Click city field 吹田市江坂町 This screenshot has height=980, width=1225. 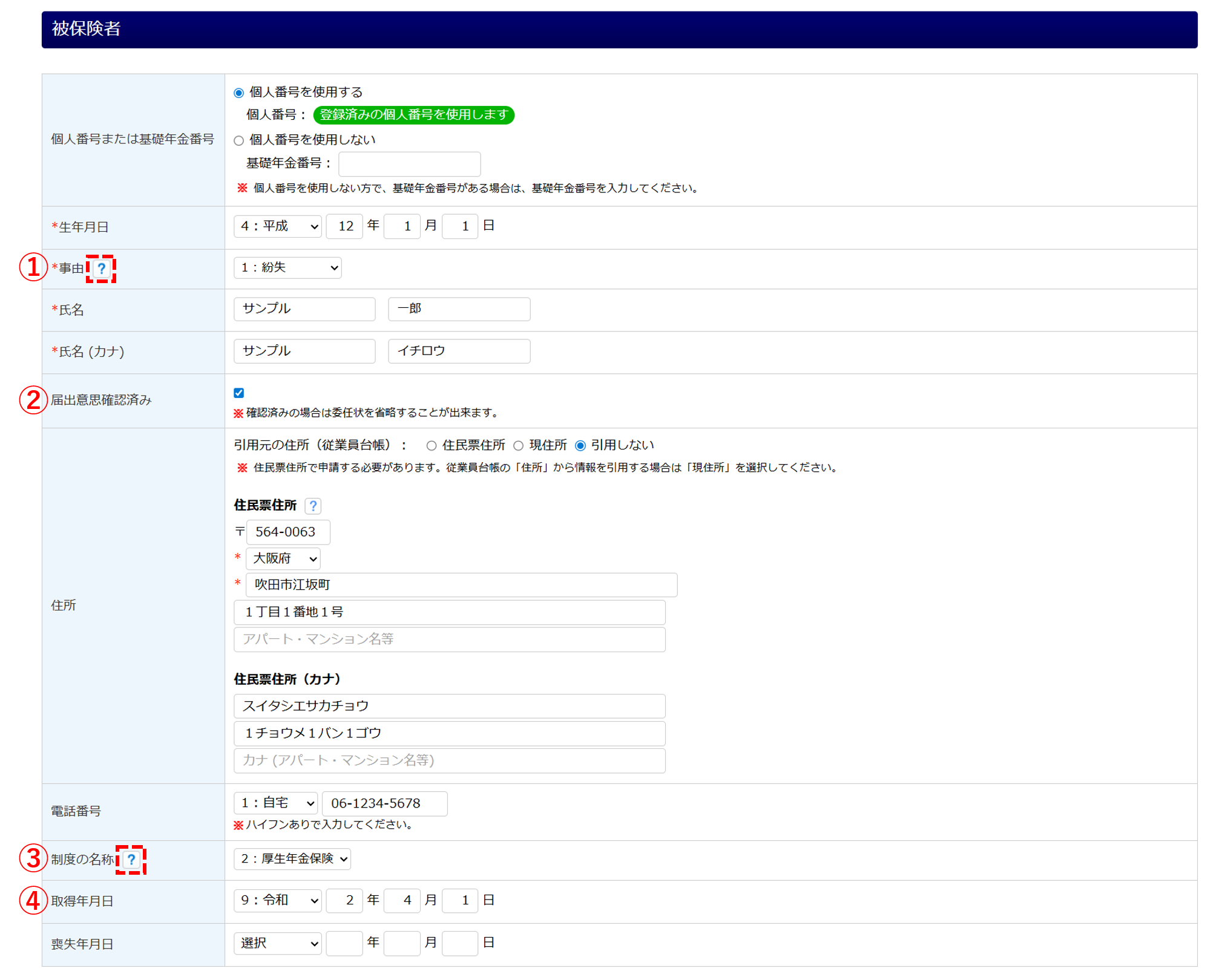click(462, 585)
